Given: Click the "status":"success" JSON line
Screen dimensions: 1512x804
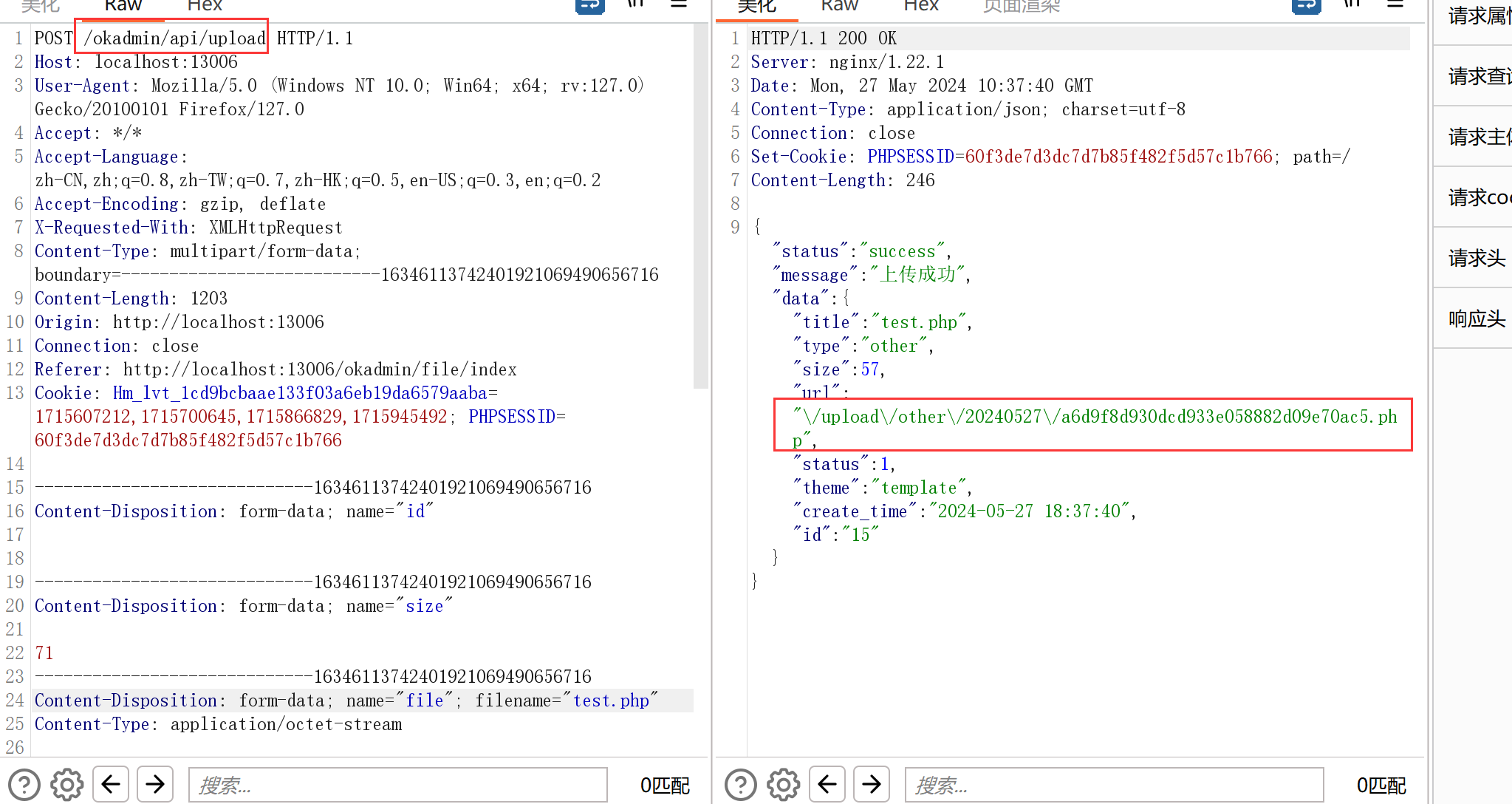Looking at the screenshot, I should point(862,251).
